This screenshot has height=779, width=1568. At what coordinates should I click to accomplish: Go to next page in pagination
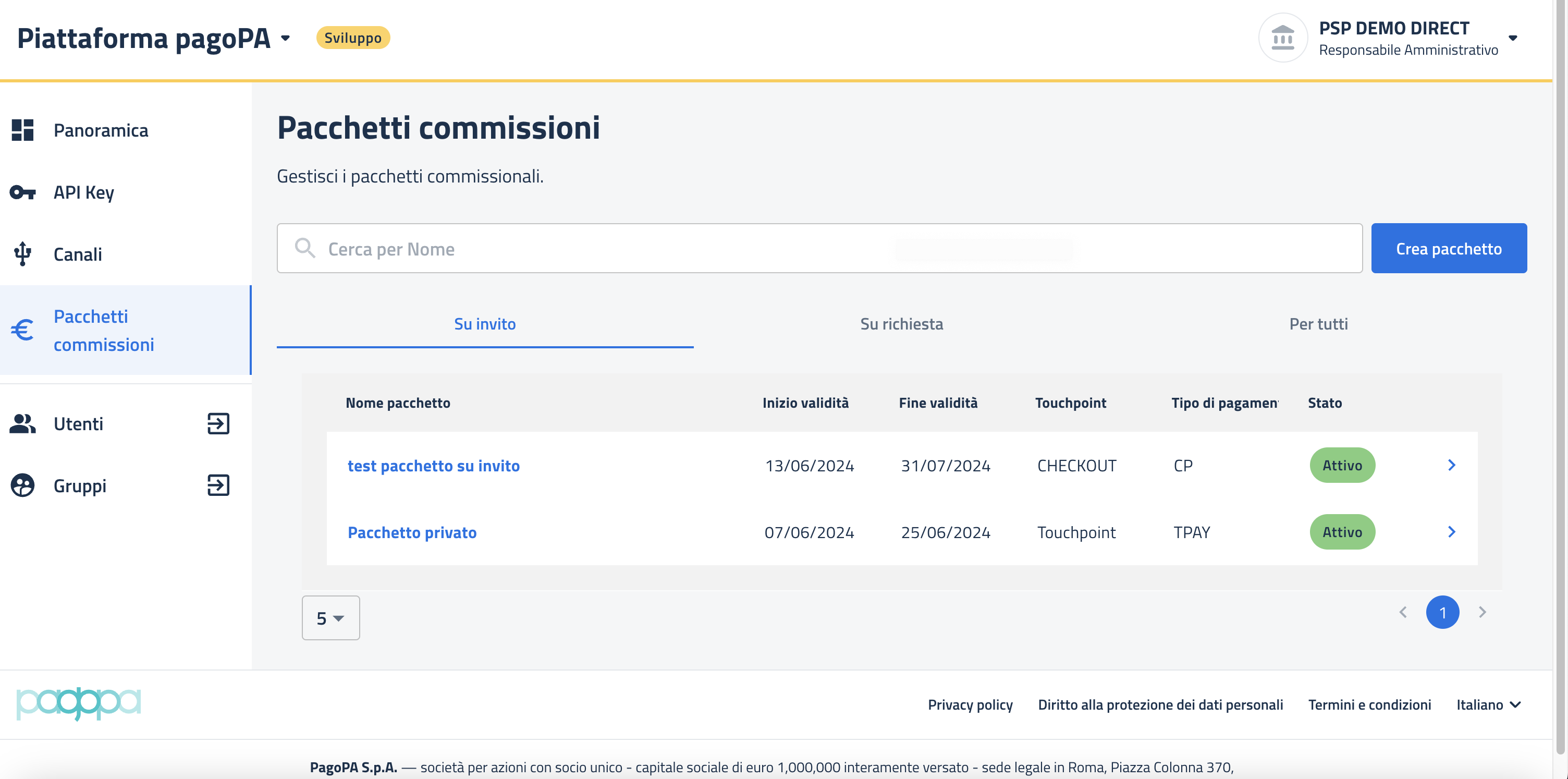(x=1482, y=612)
